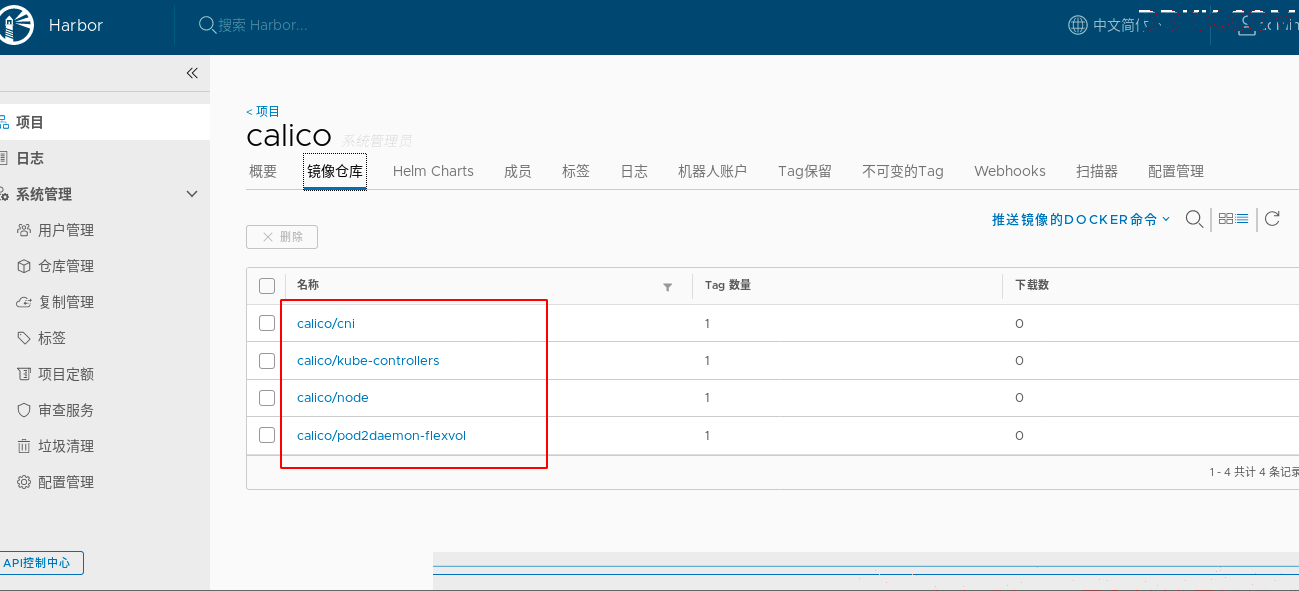Viewport: 1299px width, 591px height.
Task: Sort by Tag 数量 column header
Action: pos(728,285)
